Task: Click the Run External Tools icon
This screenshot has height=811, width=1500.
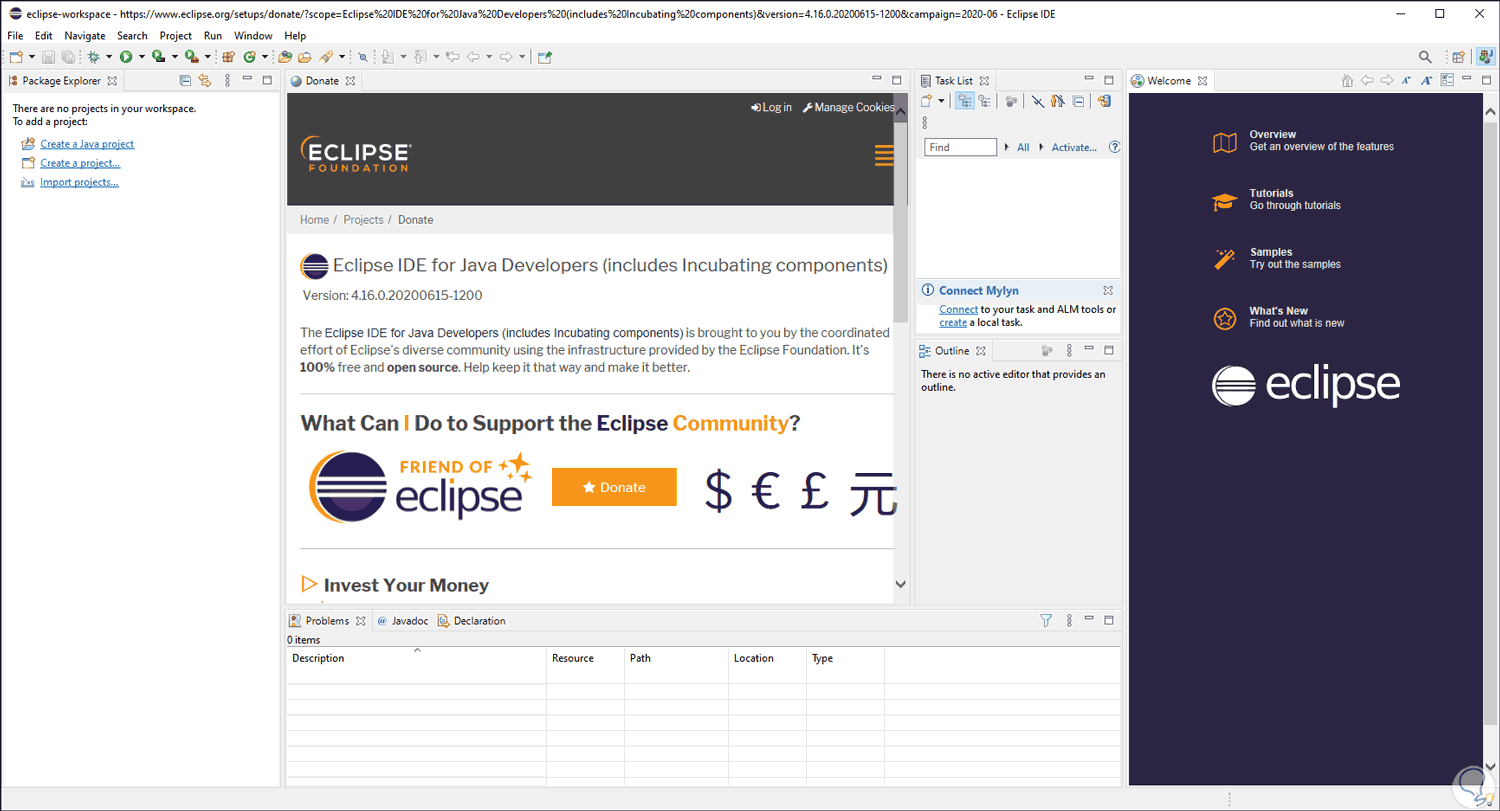Action: (191, 57)
